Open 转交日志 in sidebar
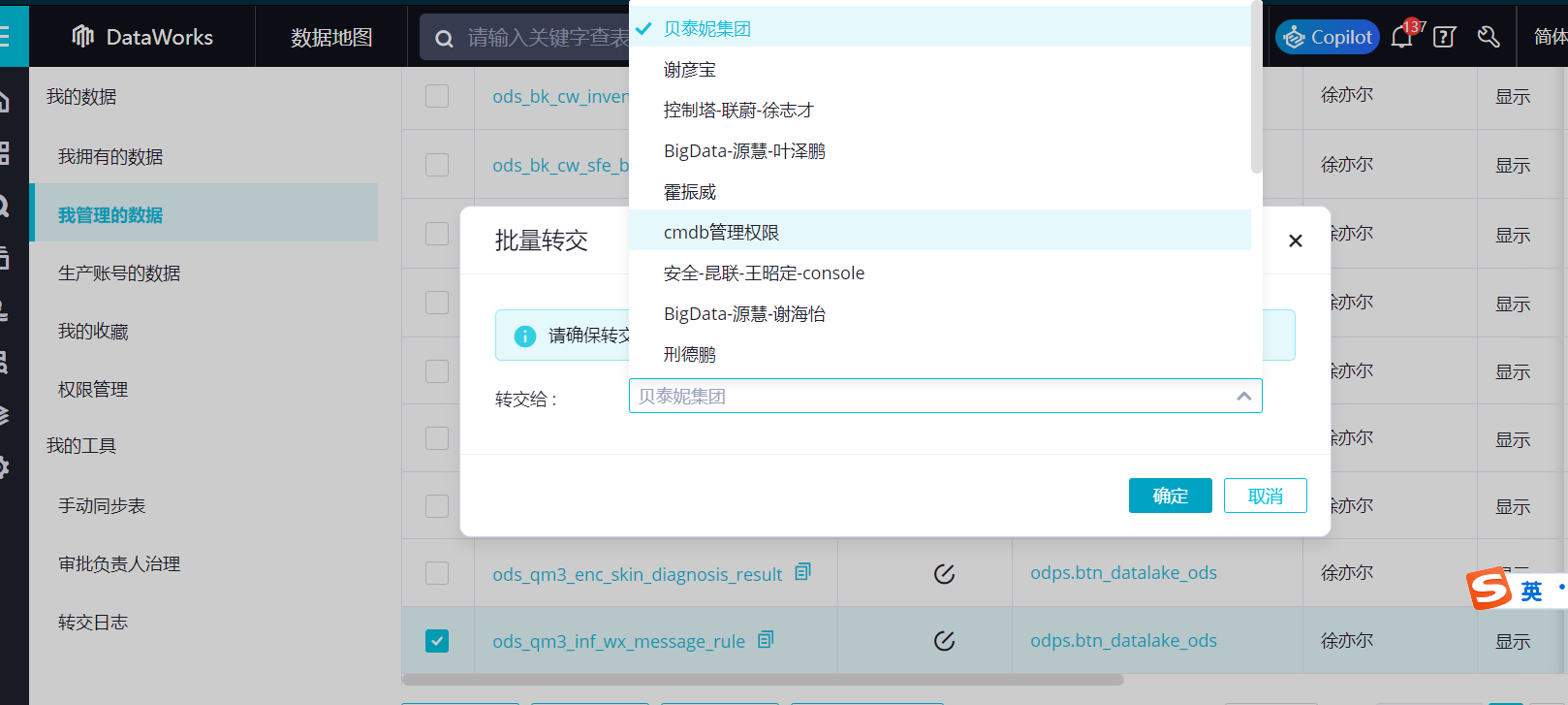1568x705 pixels. pyautogui.click(x=93, y=622)
